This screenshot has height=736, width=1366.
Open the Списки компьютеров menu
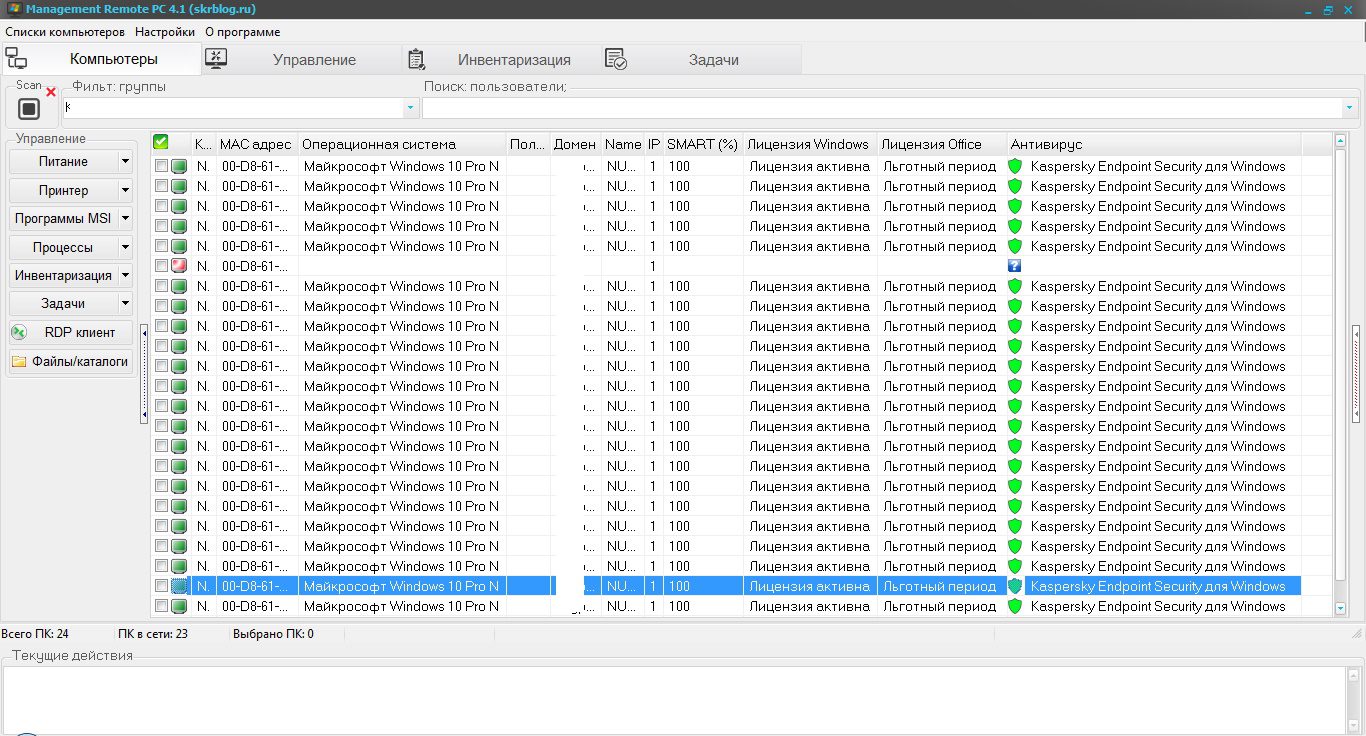pos(65,32)
